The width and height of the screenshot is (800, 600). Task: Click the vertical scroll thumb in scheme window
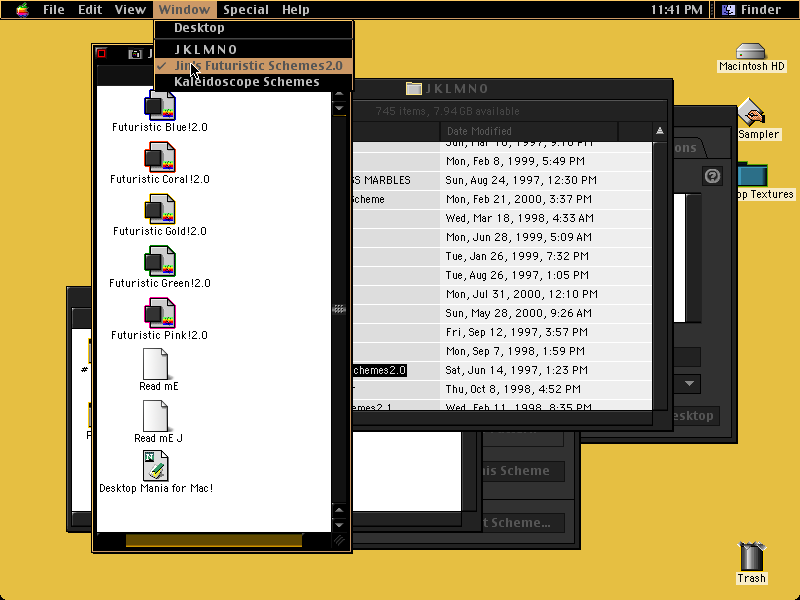[x=339, y=309]
